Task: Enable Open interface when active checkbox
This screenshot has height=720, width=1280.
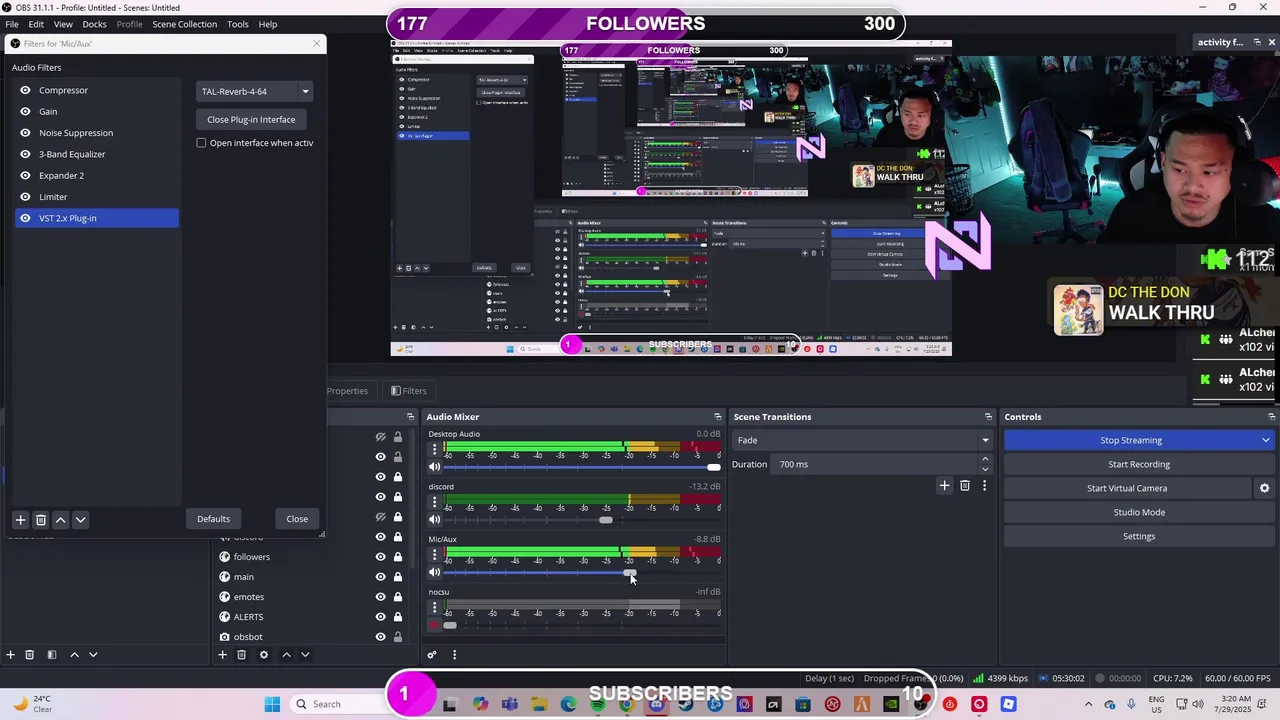Action: click(201, 143)
